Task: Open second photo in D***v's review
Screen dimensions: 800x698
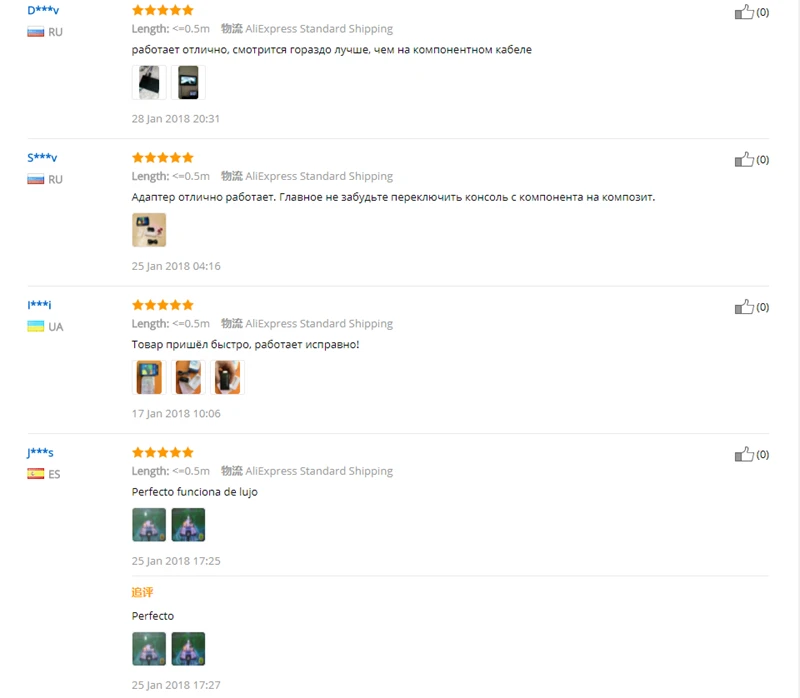Action: 188,82
